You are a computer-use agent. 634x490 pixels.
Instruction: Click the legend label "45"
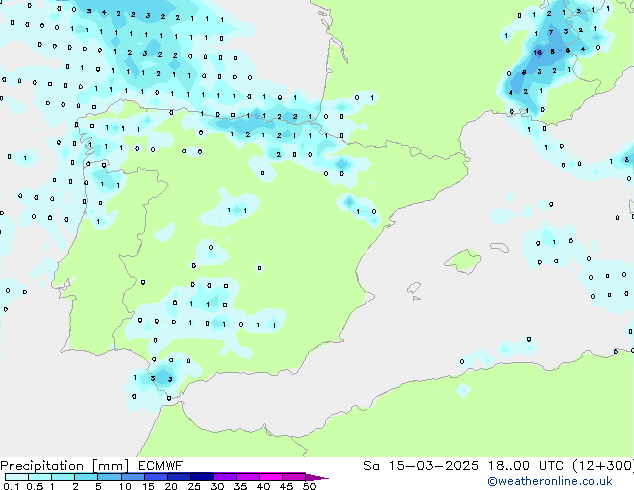(x=286, y=486)
